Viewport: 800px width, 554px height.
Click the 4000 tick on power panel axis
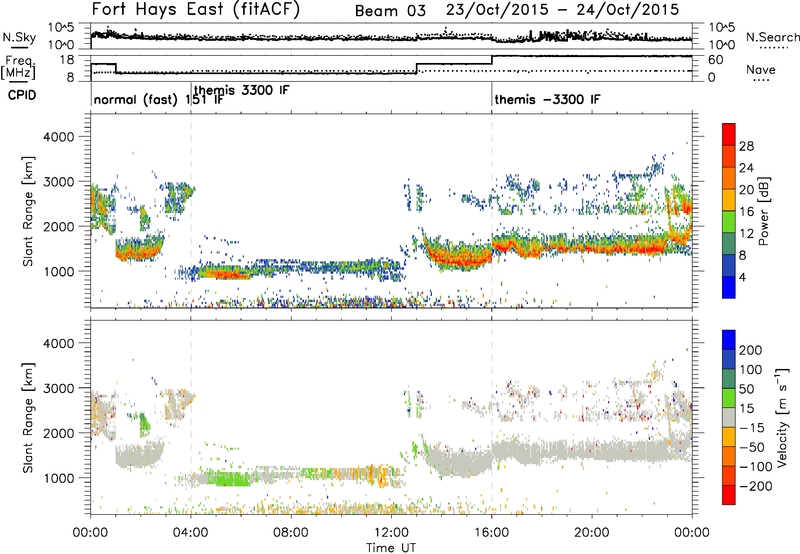(x=58, y=137)
